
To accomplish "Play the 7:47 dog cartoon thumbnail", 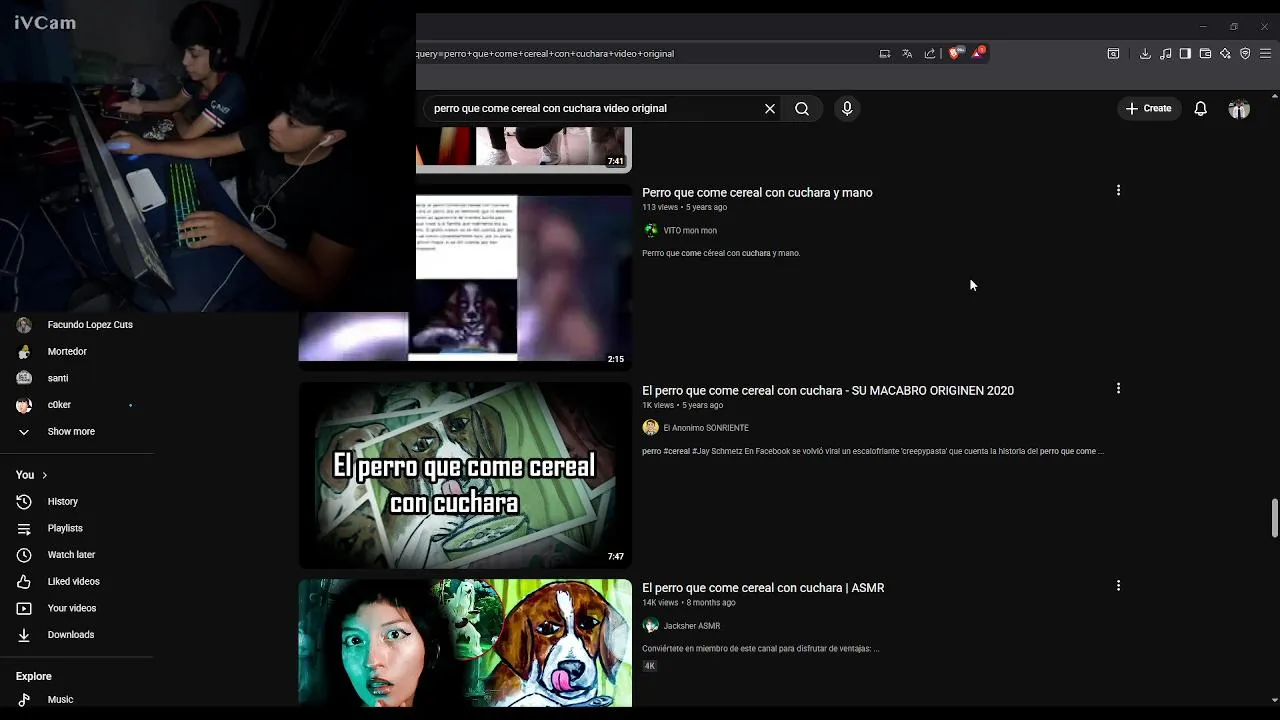I will click(x=465, y=475).
